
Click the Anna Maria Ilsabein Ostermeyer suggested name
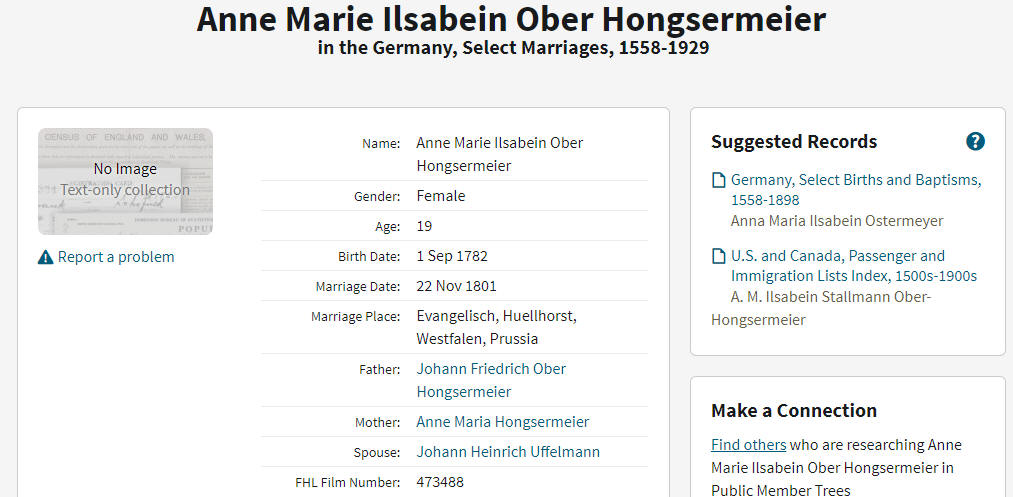click(837, 221)
